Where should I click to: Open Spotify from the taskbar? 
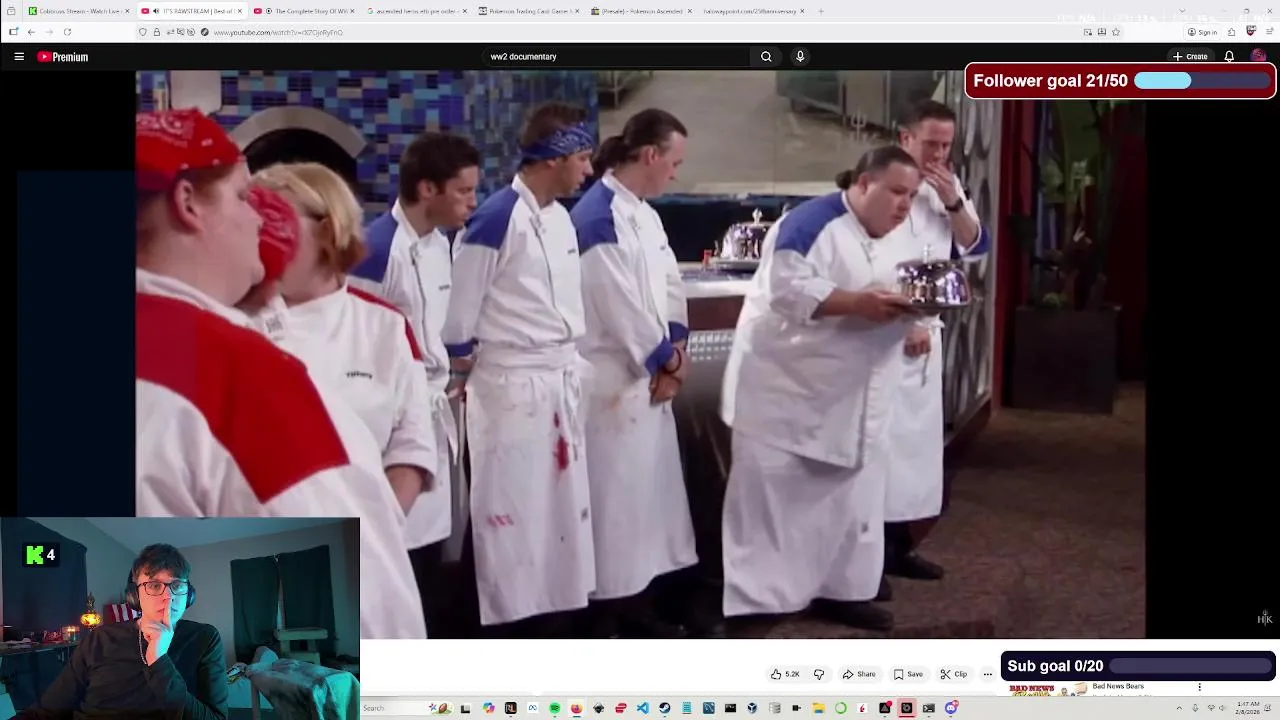[x=555, y=708]
